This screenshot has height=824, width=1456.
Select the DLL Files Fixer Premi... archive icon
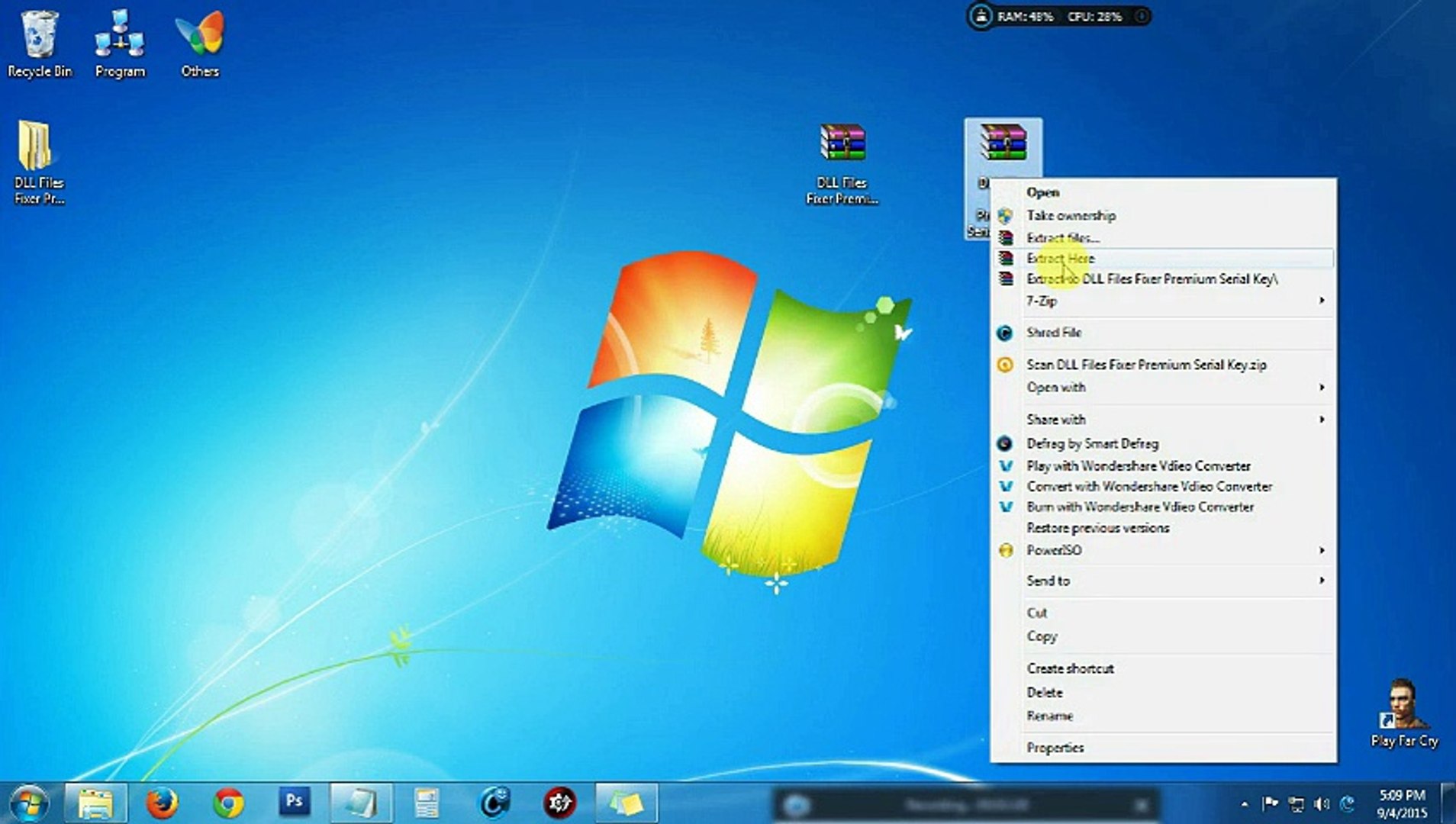click(842, 163)
